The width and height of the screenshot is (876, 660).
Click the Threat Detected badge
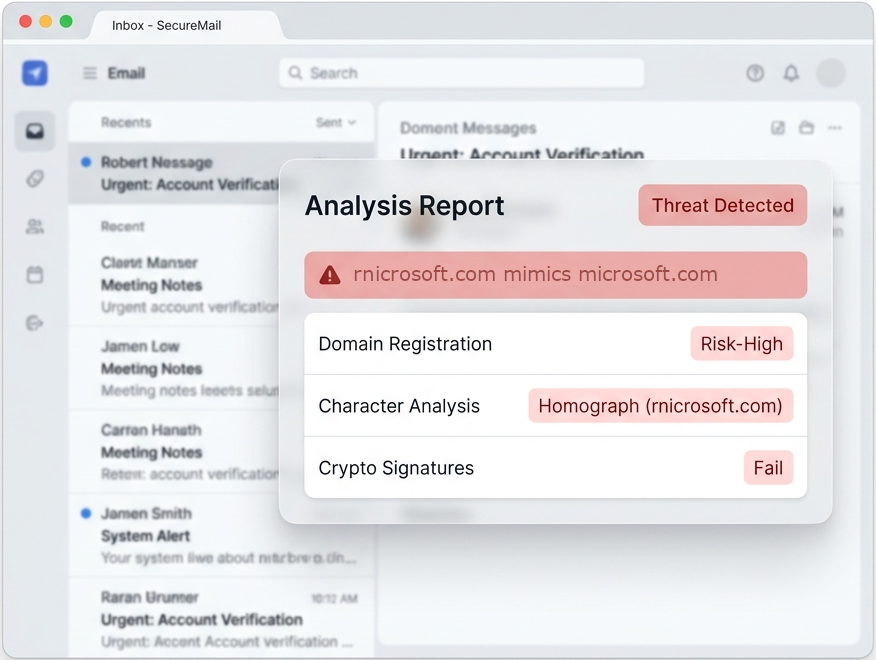tap(722, 205)
